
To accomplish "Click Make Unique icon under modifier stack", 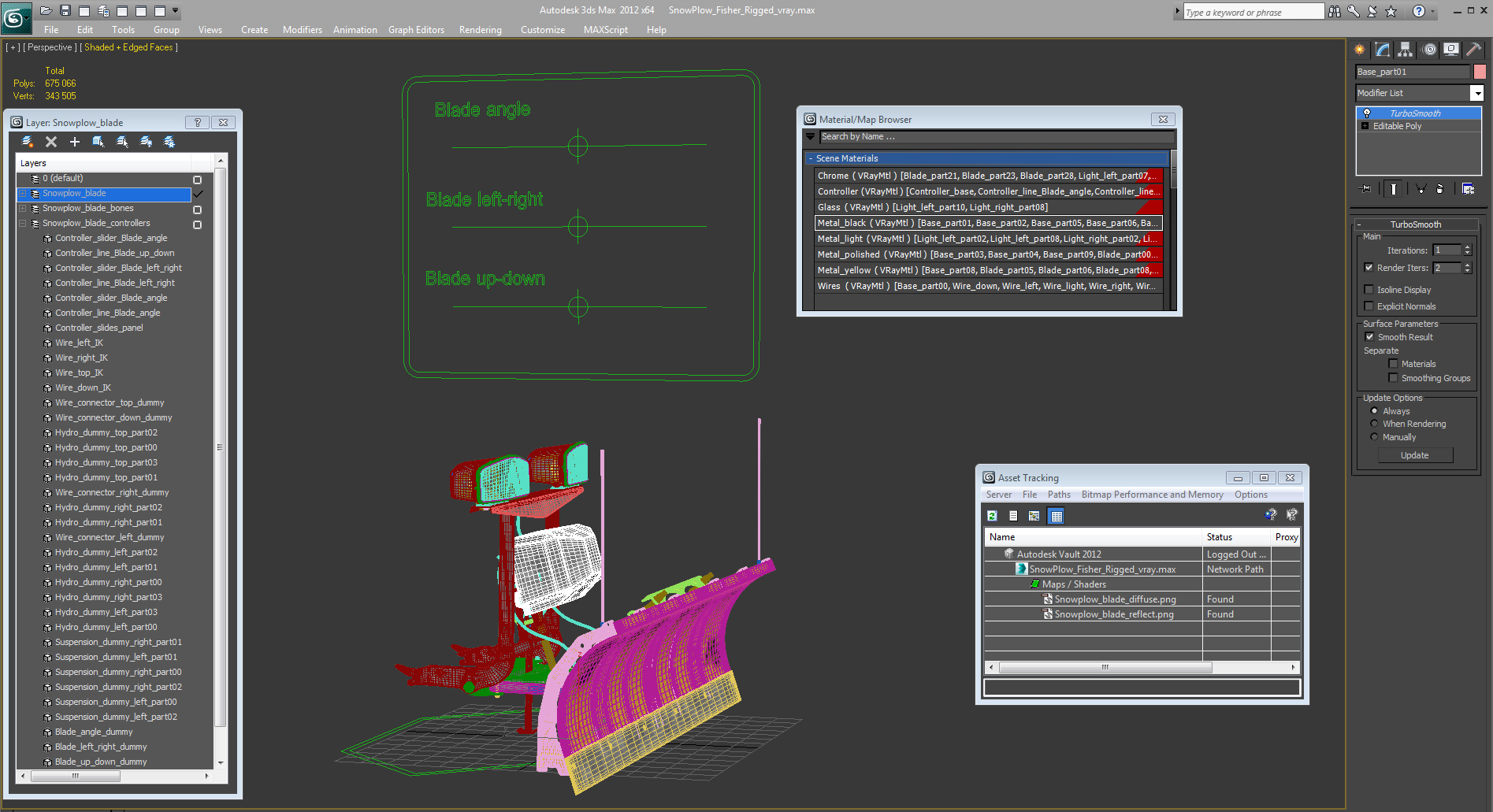I will (1421, 189).
